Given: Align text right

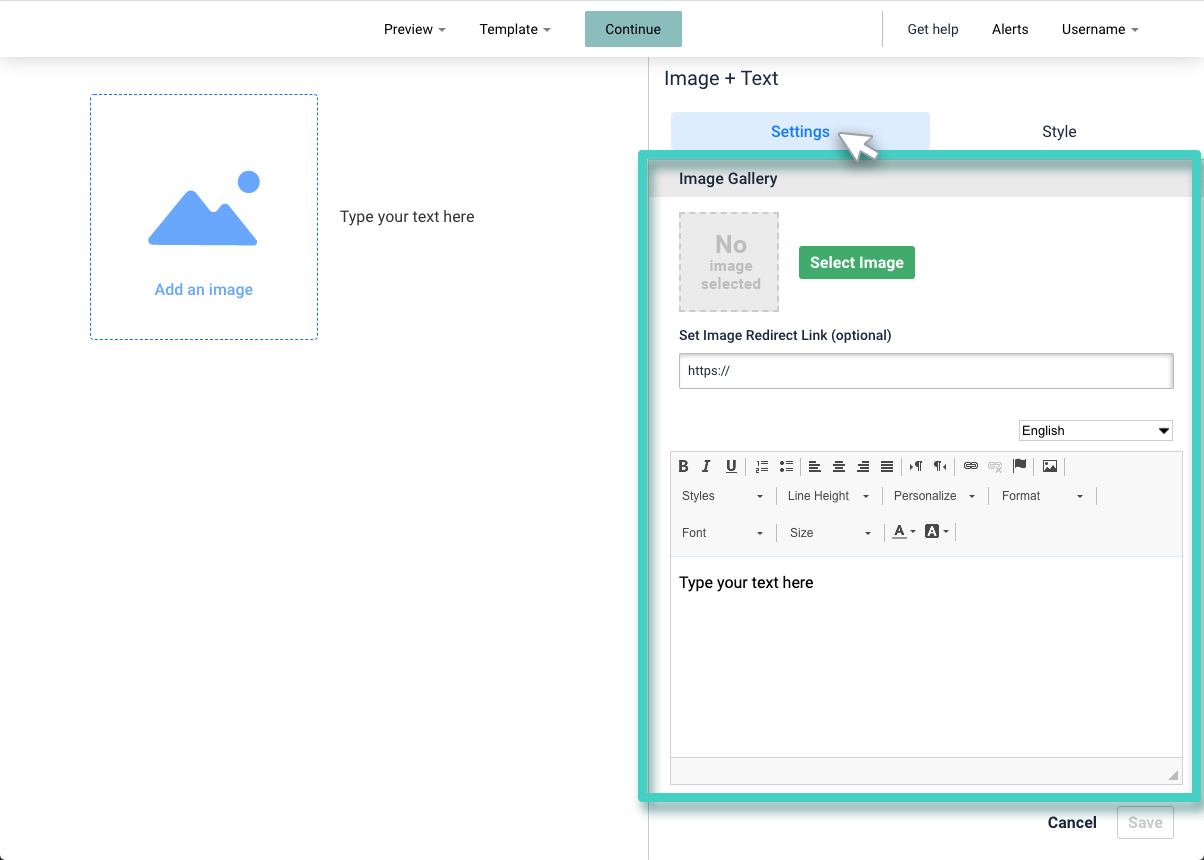Looking at the screenshot, I should coord(863,466).
